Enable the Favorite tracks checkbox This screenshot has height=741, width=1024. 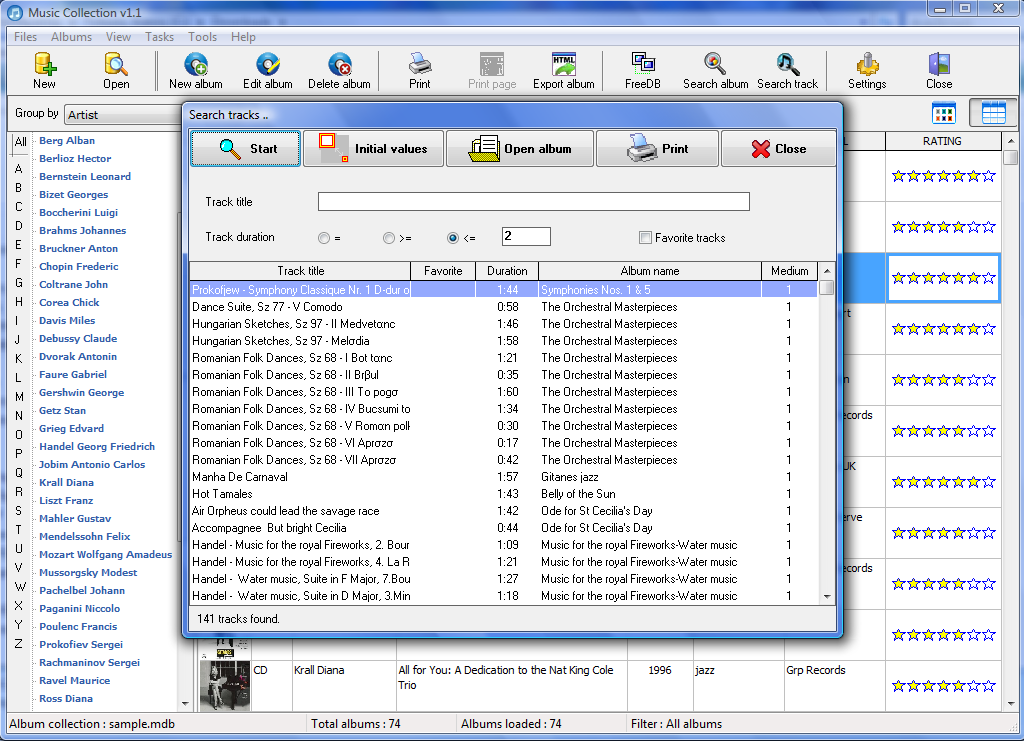(x=645, y=238)
